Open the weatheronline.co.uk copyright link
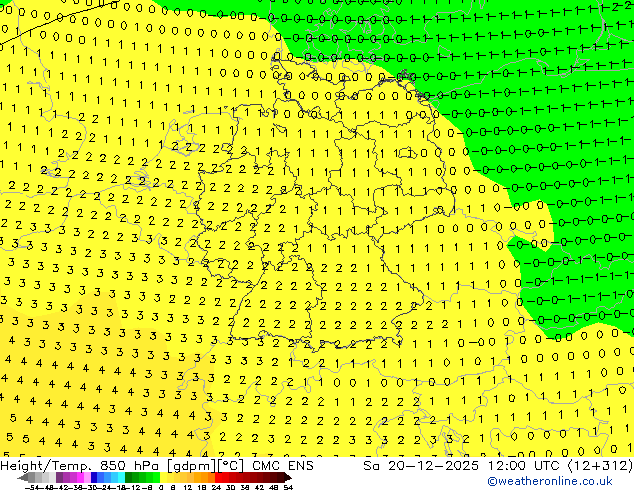Screen dimensions: 634x490 click(x=549, y=481)
